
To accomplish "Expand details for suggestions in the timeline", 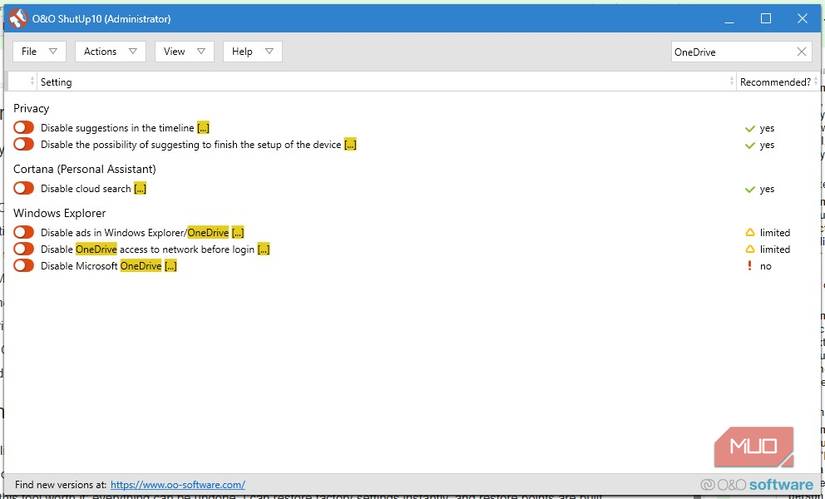I will pyautogui.click(x=203, y=128).
